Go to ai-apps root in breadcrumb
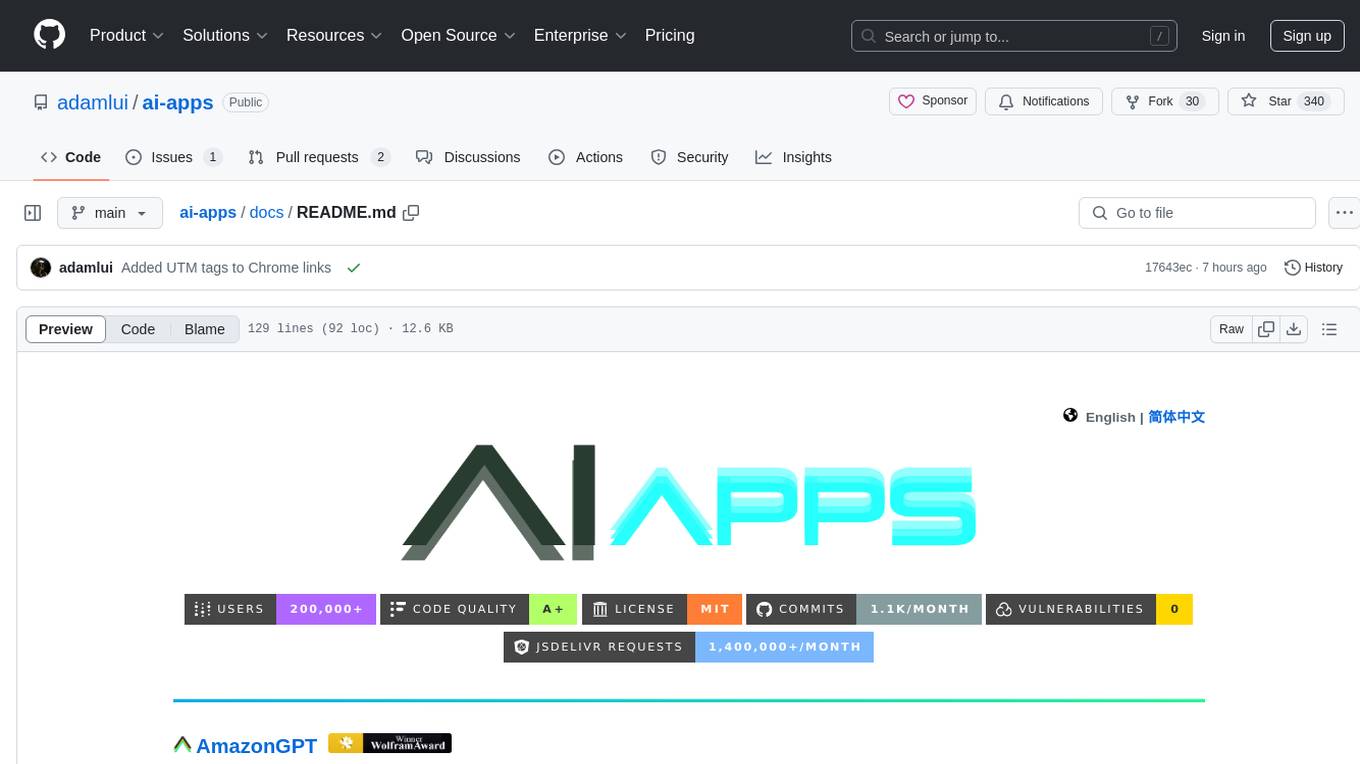The width and height of the screenshot is (1360, 764). pos(208,213)
